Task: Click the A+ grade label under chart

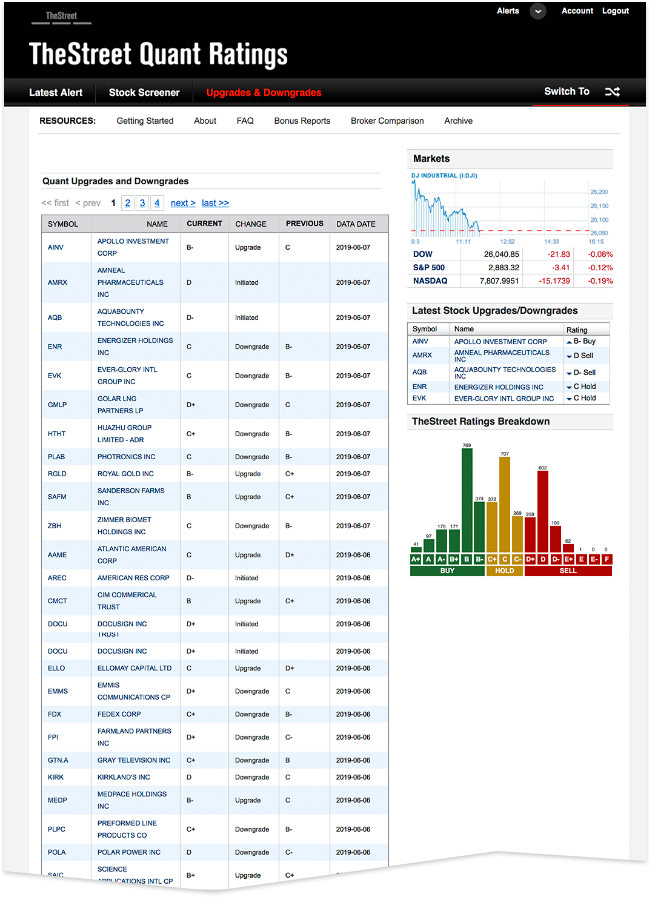Action: tap(416, 559)
